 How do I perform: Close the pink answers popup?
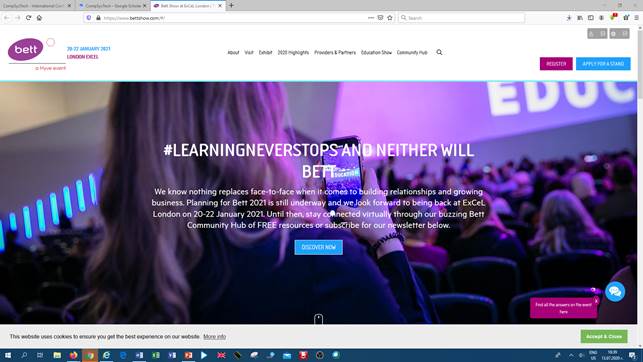[596, 301]
